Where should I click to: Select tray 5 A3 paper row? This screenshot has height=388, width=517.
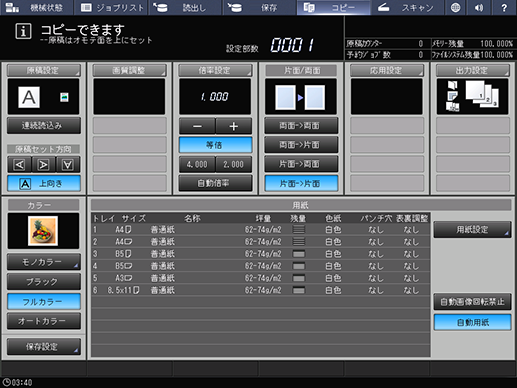(261, 278)
